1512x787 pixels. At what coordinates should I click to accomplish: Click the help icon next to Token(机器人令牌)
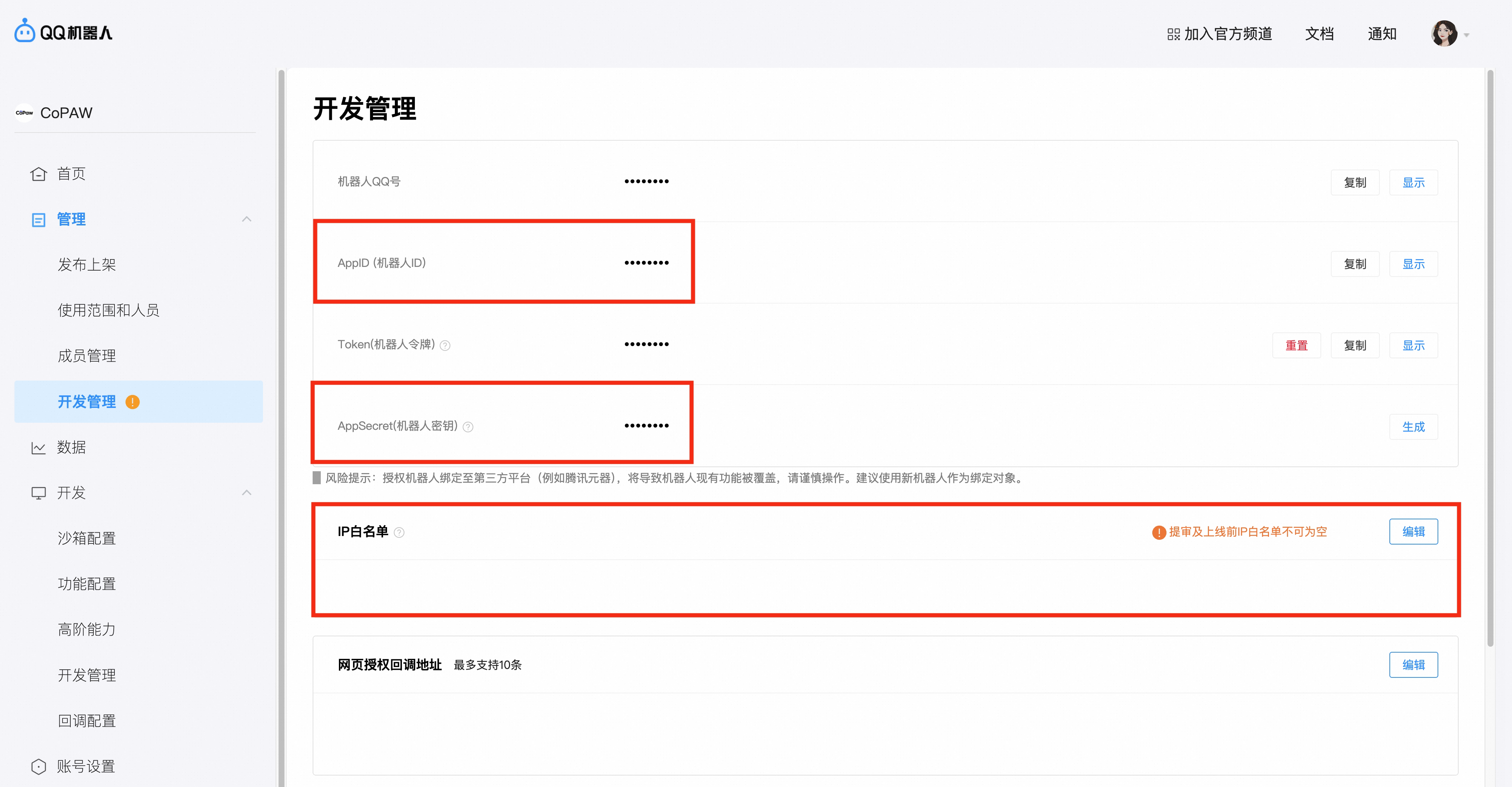coord(445,345)
